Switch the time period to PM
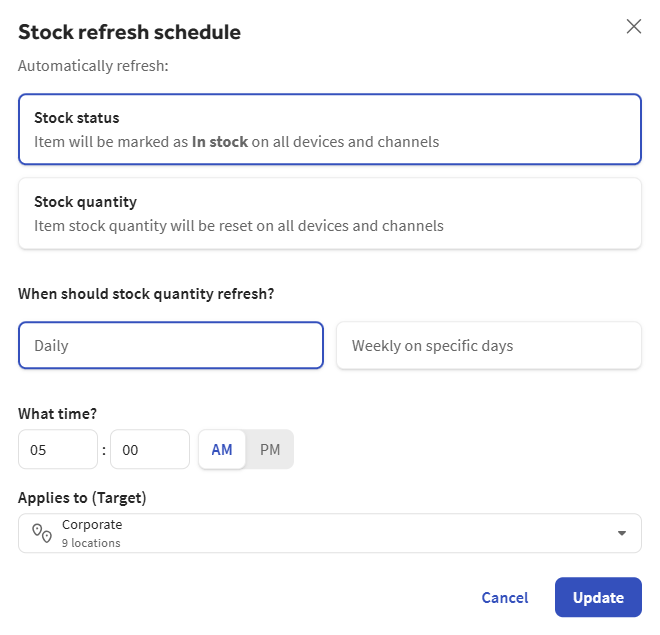Viewport: 660px width, 635px height. tap(270, 450)
